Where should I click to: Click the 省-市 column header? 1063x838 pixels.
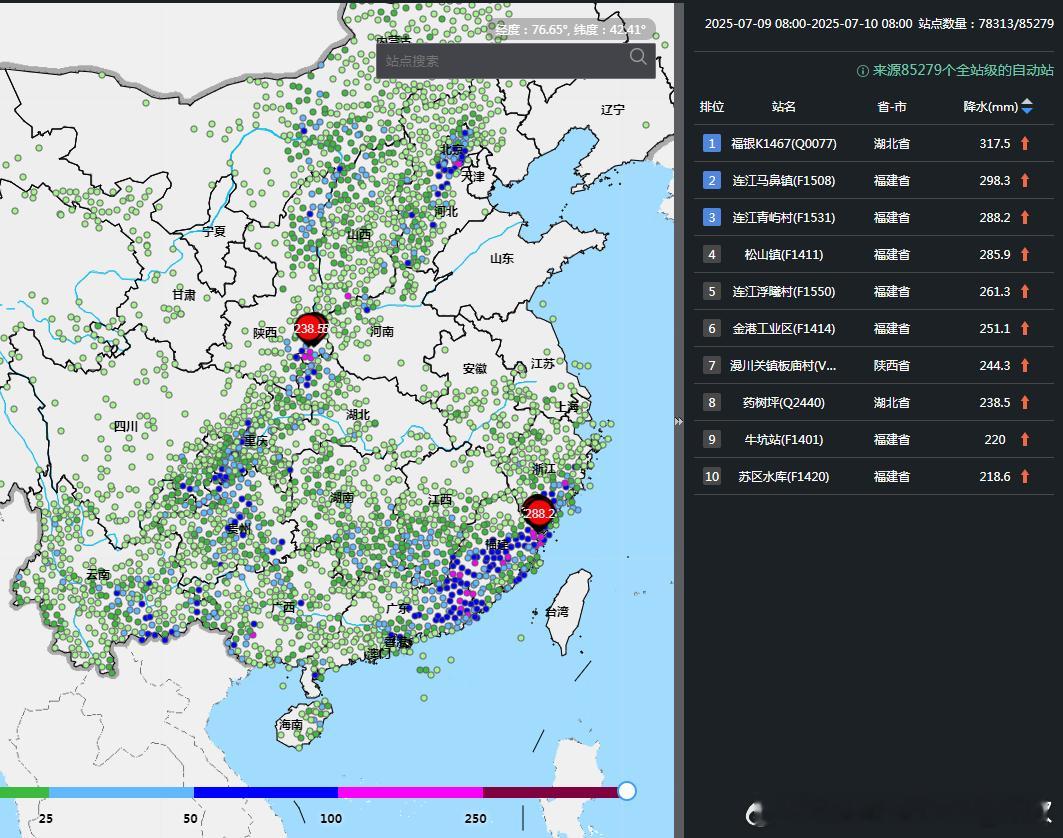click(x=891, y=106)
